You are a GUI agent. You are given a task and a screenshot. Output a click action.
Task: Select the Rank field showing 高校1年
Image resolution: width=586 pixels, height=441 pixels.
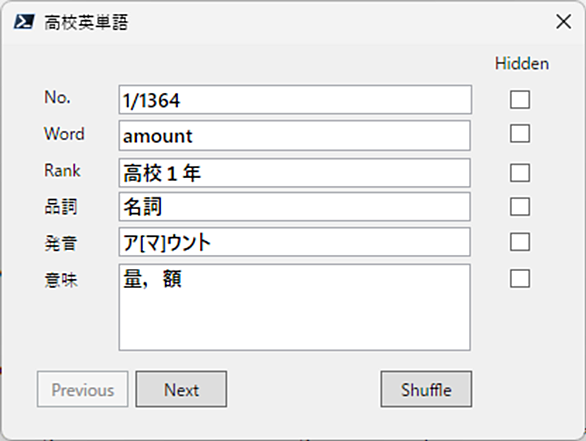click(294, 173)
